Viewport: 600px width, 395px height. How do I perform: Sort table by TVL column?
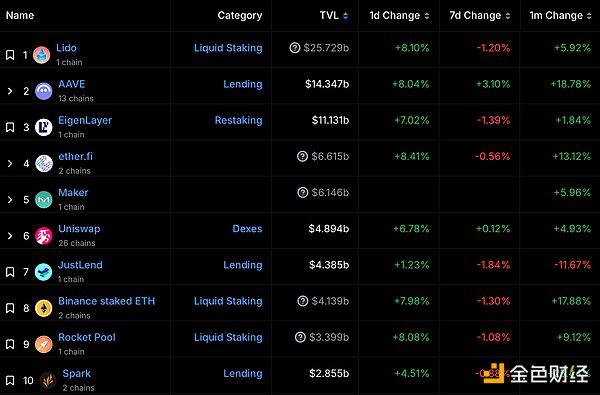pyautogui.click(x=334, y=16)
